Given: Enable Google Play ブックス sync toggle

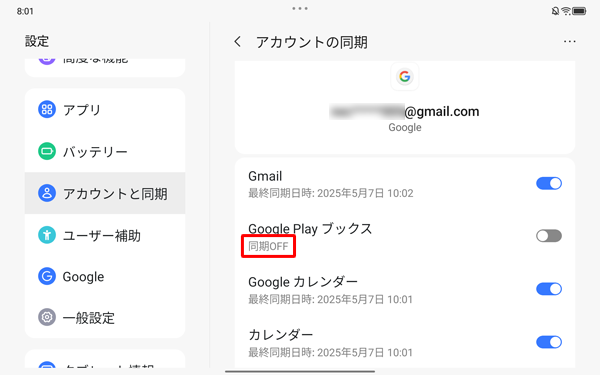Looking at the screenshot, I should point(549,236).
